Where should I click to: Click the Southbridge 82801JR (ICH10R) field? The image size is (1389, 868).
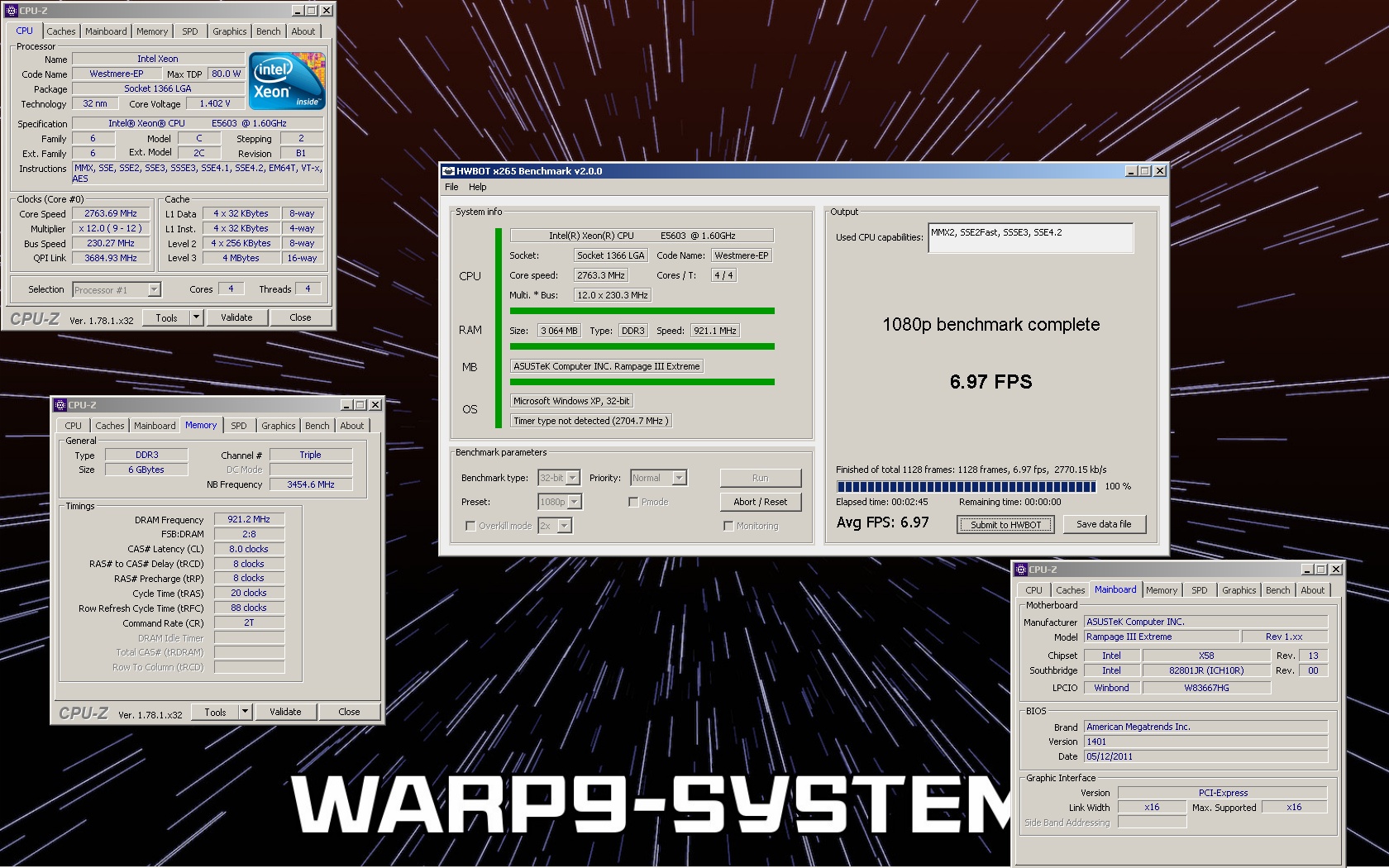1205,670
